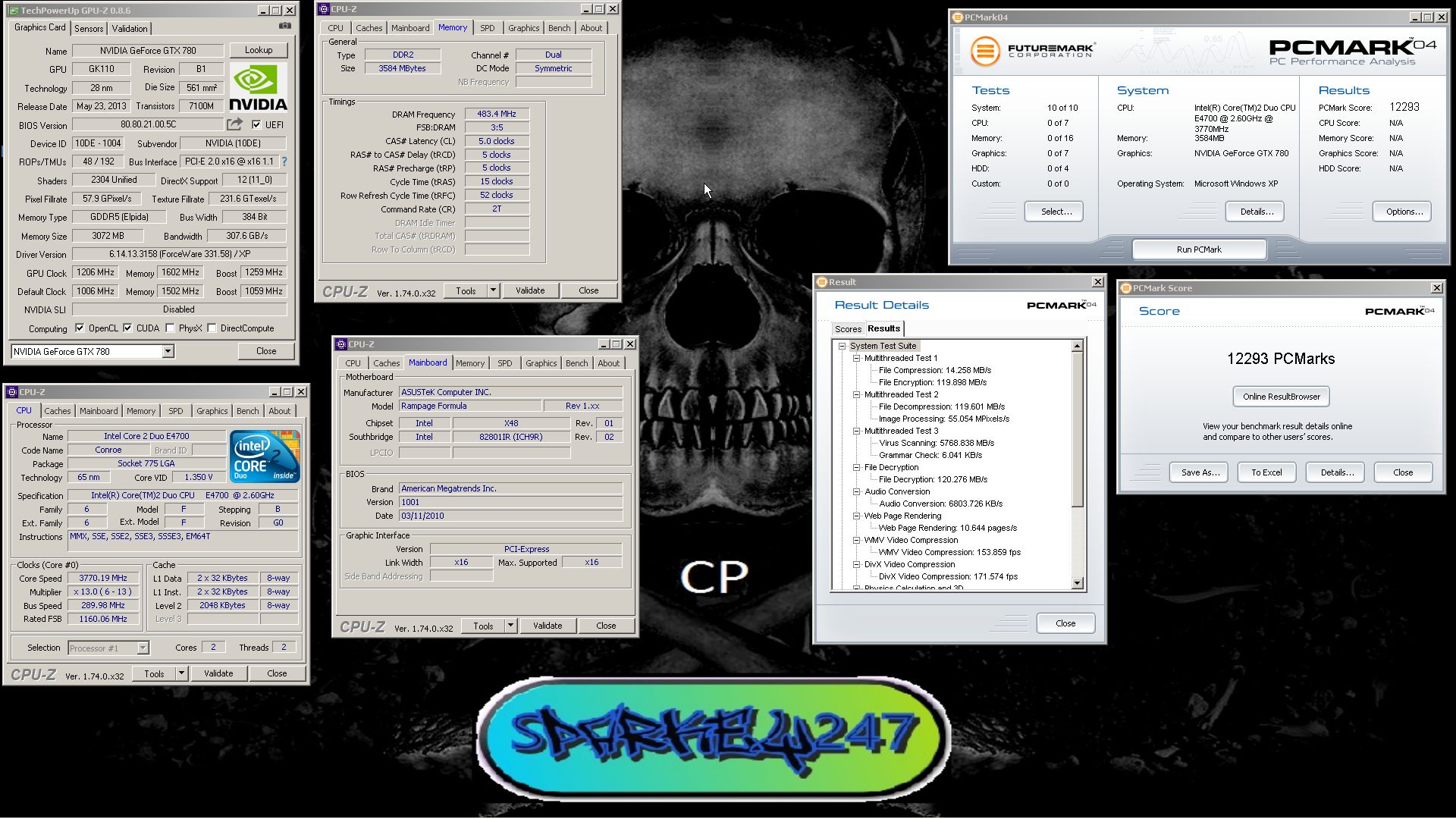Select the Virus Scanning result row
Screen dimensions: 1456x819
pos(936,443)
